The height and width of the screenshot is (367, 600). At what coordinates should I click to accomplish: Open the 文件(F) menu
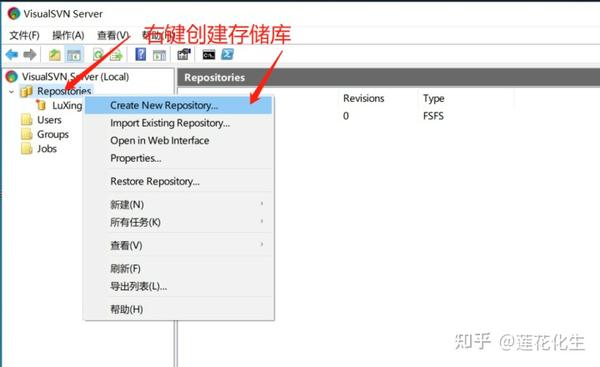coord(24,36)
